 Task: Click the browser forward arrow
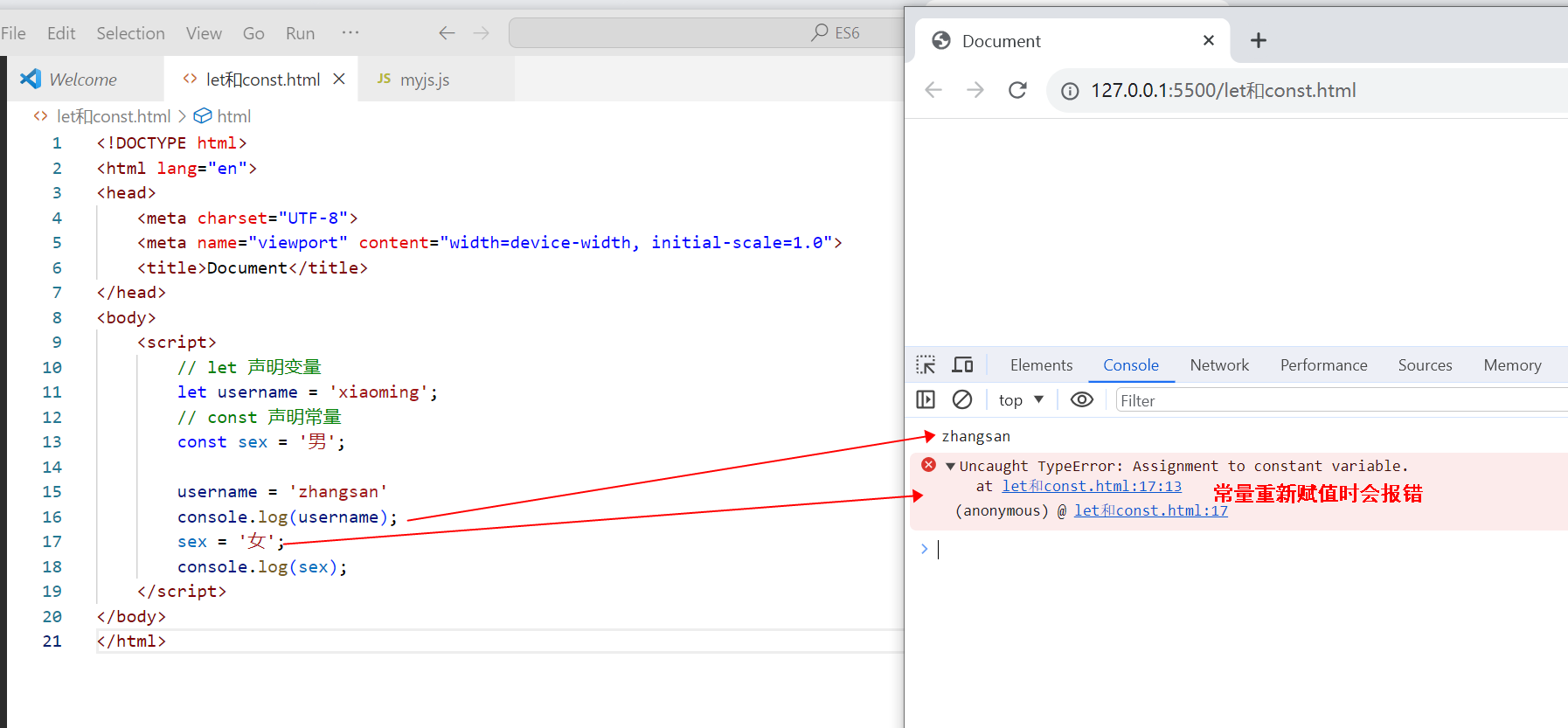pyautogui.click(x=975, y=90)
